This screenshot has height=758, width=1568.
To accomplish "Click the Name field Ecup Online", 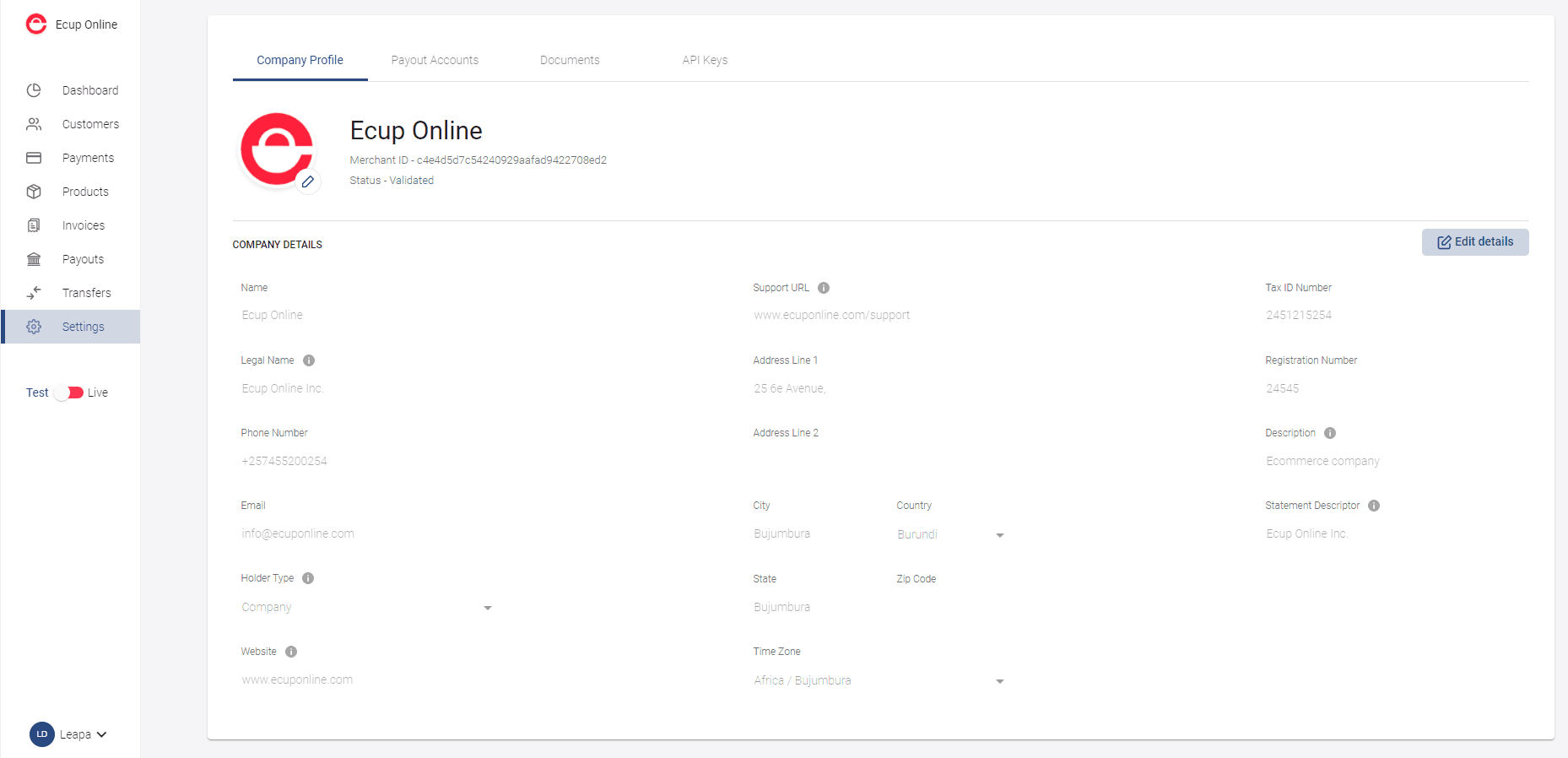I will click(x=367, y=315).
